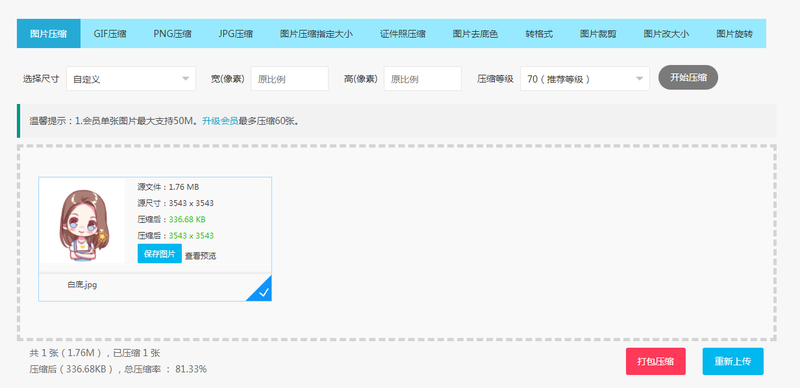
Task: Open the 图片裁剪 tab
Action: point(597,34)
